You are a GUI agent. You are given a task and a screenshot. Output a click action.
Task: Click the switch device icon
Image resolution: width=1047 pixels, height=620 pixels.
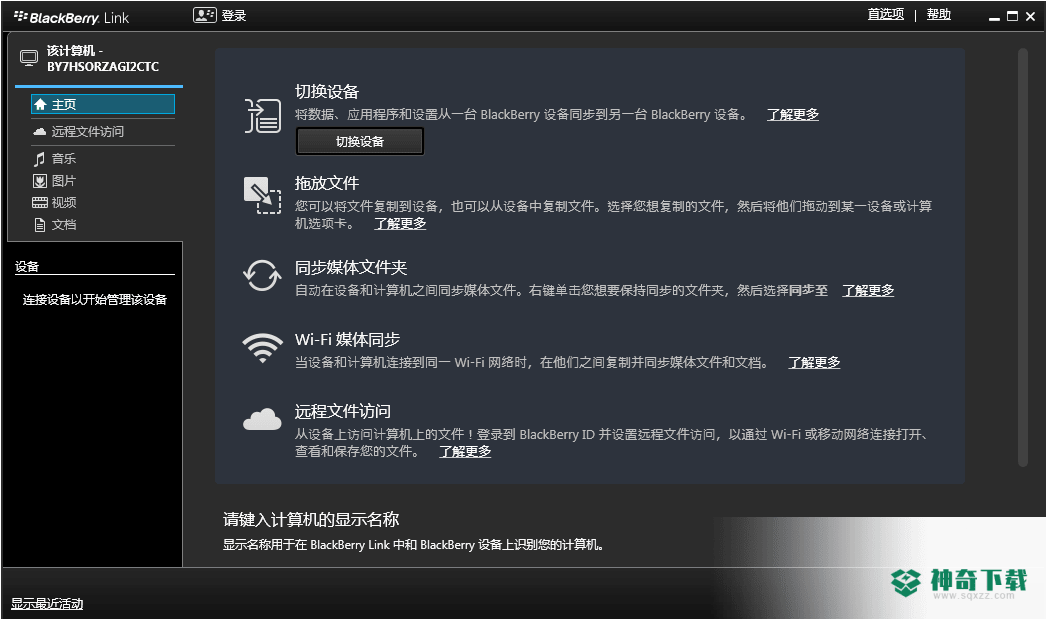click(262, 115)
